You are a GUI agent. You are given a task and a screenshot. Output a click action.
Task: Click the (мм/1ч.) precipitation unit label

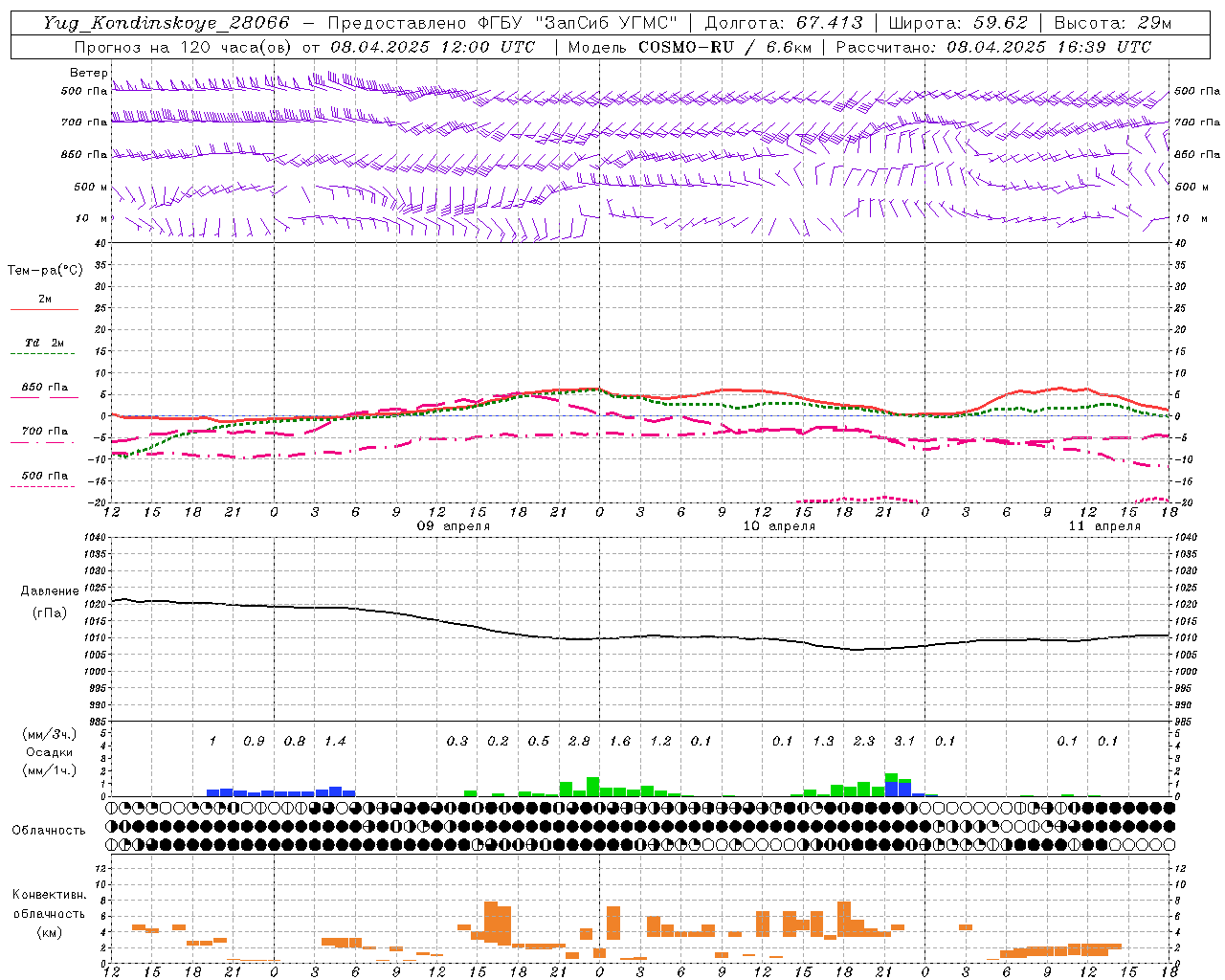(50, 770)
